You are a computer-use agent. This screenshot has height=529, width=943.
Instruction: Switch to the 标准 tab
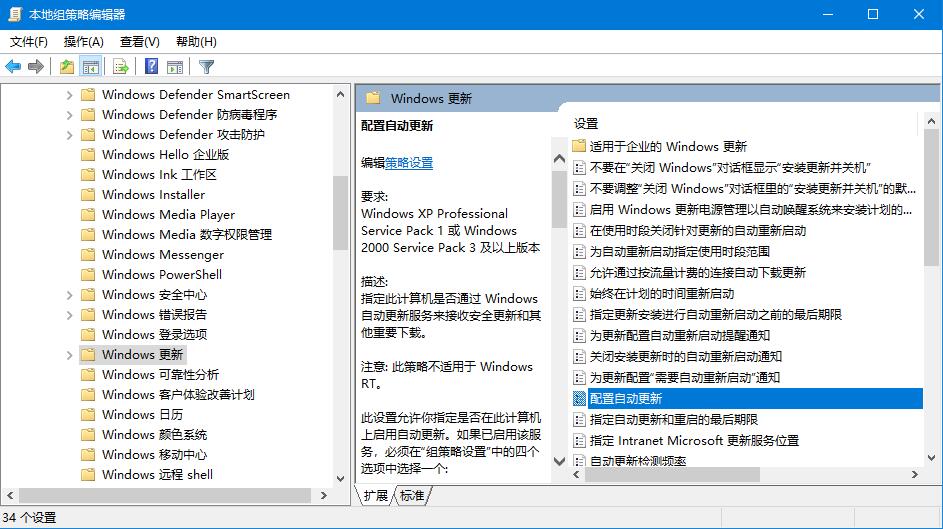pos(412,496)
